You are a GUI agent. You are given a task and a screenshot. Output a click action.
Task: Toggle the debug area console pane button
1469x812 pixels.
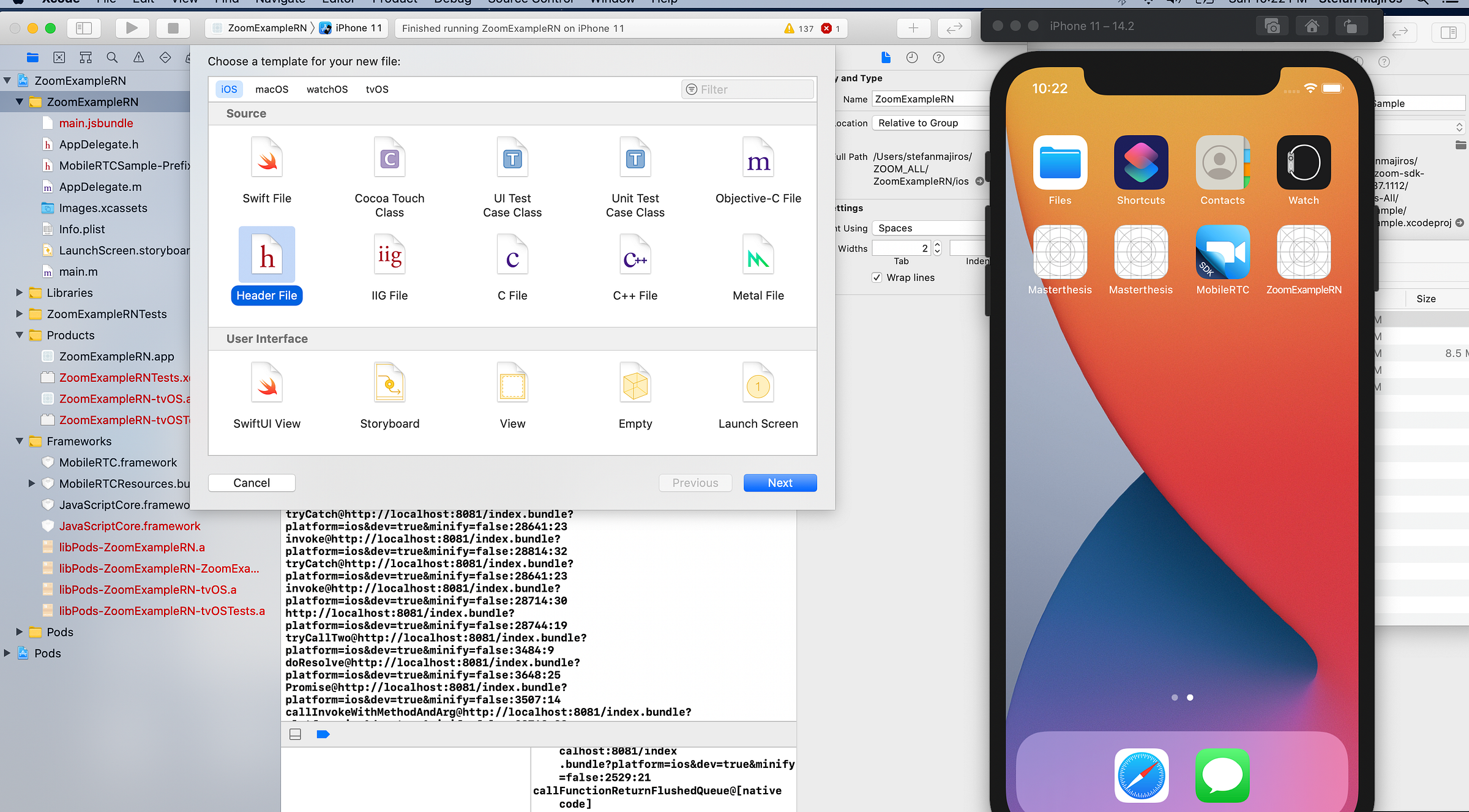coord(295,734)
